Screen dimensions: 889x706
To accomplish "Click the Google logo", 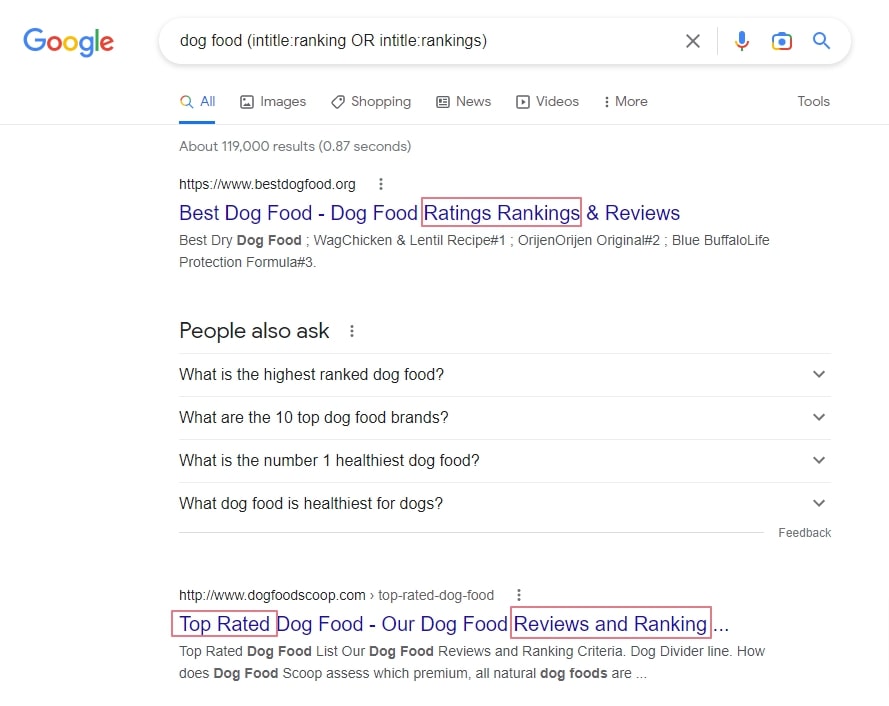I will point(69,42).
